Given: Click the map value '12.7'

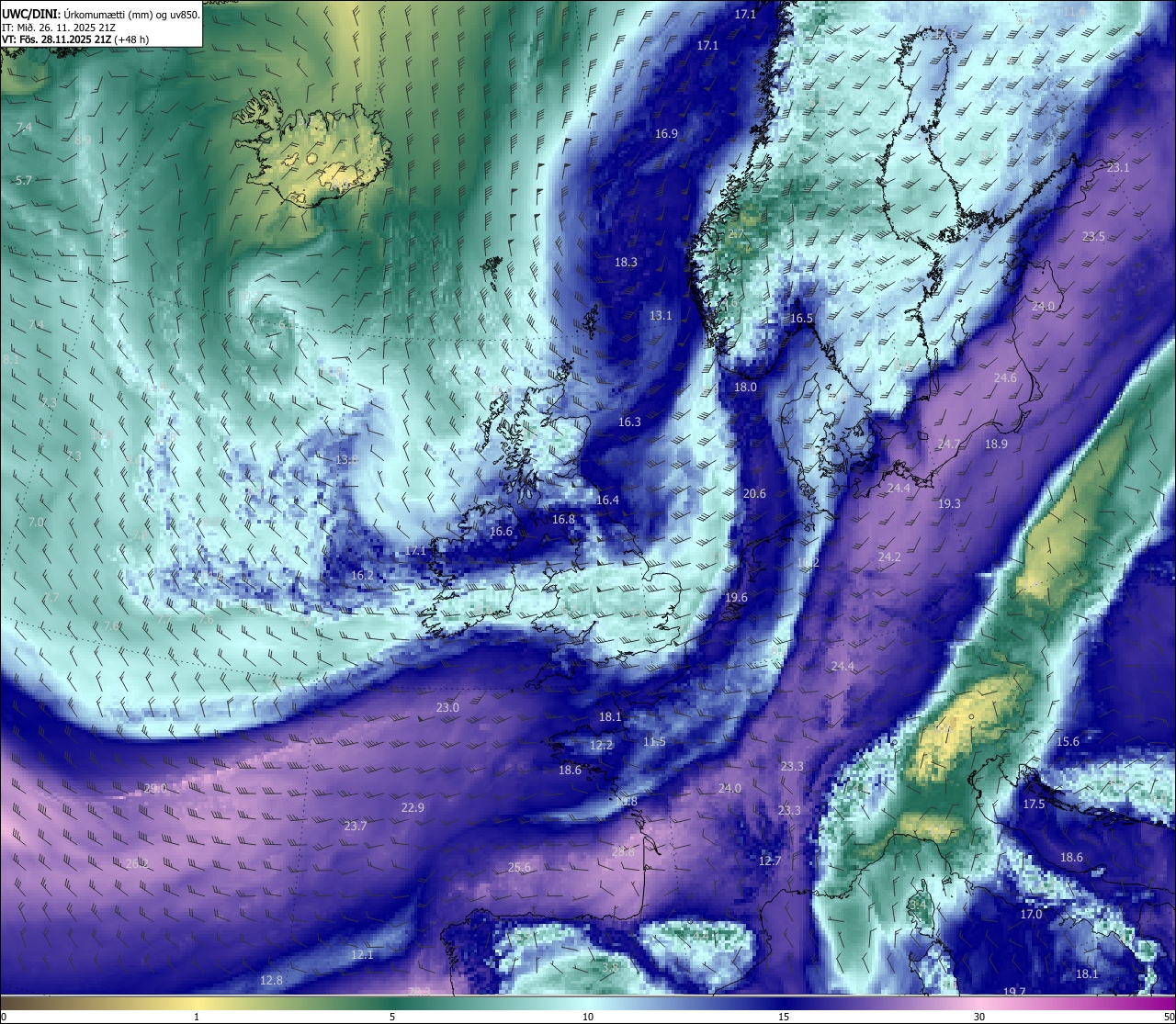Looking at the screenshot, I should [x=770, y=861].
